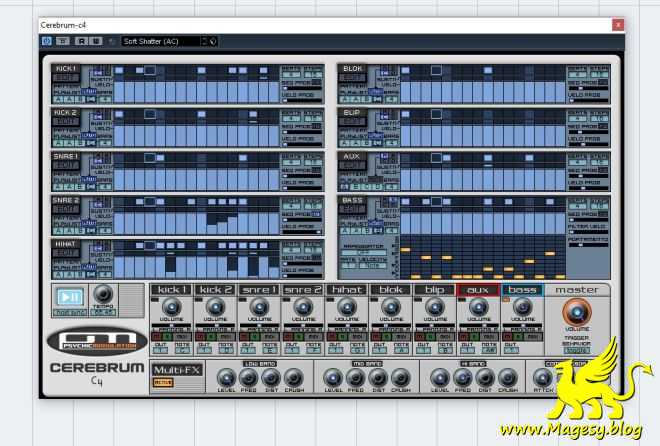Turn the compressor ATTCK knob
Viewport: 660px width, 446px height.
(x=543, y=377)
